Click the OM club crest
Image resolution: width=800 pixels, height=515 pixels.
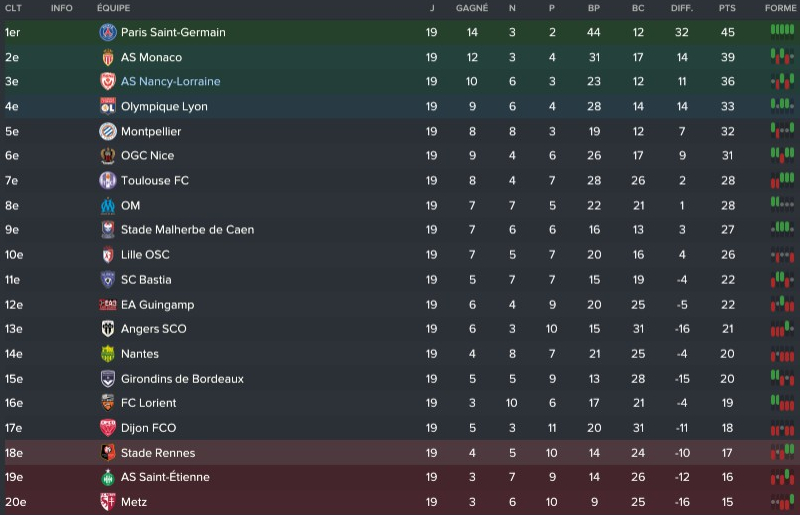pos(108,205)
